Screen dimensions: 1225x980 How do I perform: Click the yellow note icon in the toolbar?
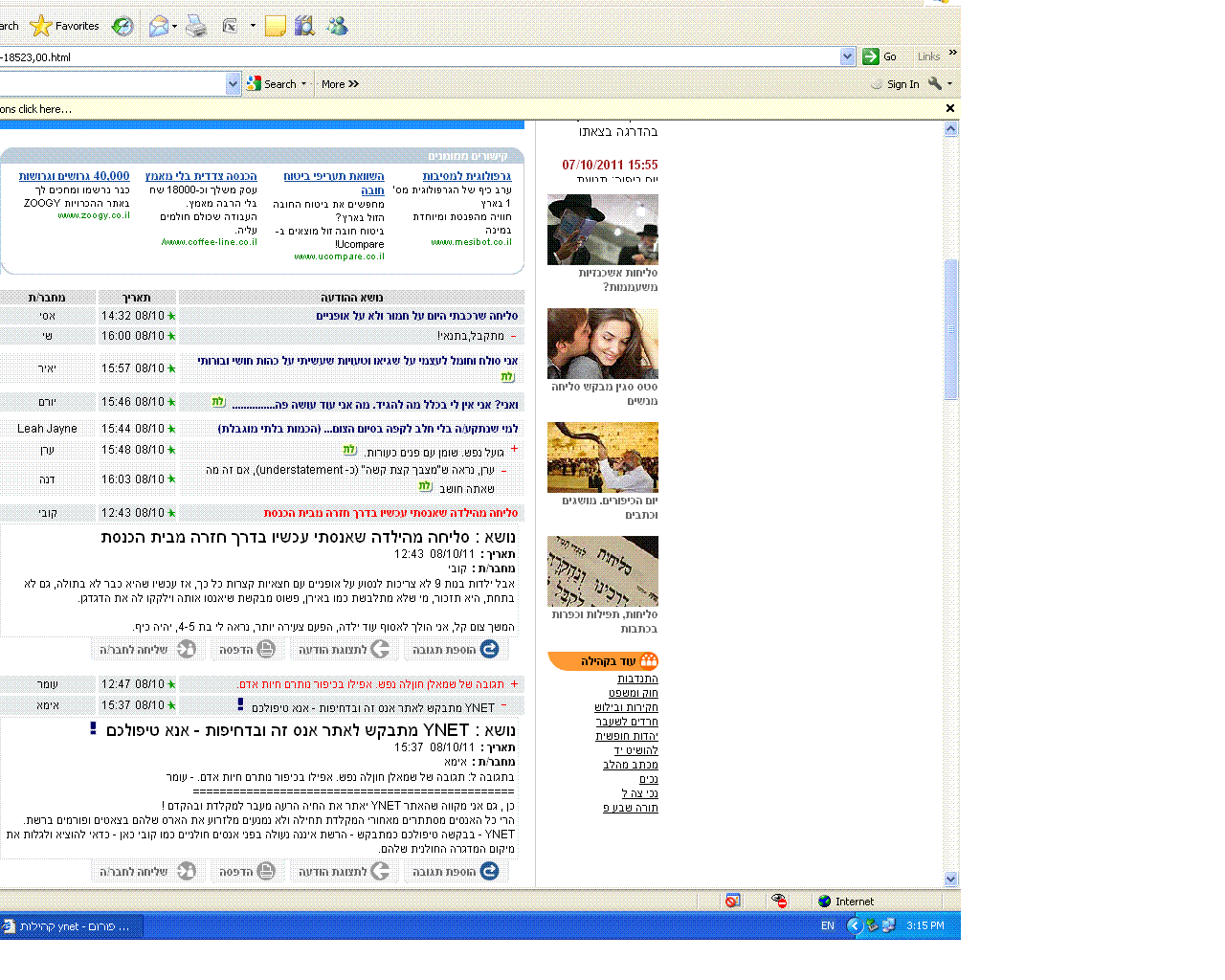276,27
